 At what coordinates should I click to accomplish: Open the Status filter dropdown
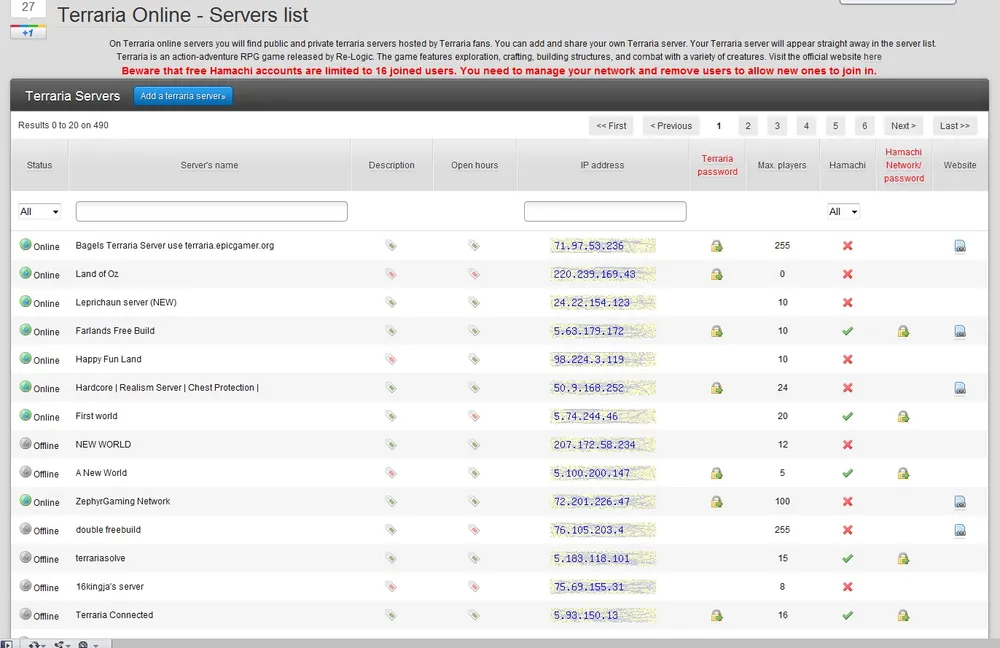tap(40, 211)
